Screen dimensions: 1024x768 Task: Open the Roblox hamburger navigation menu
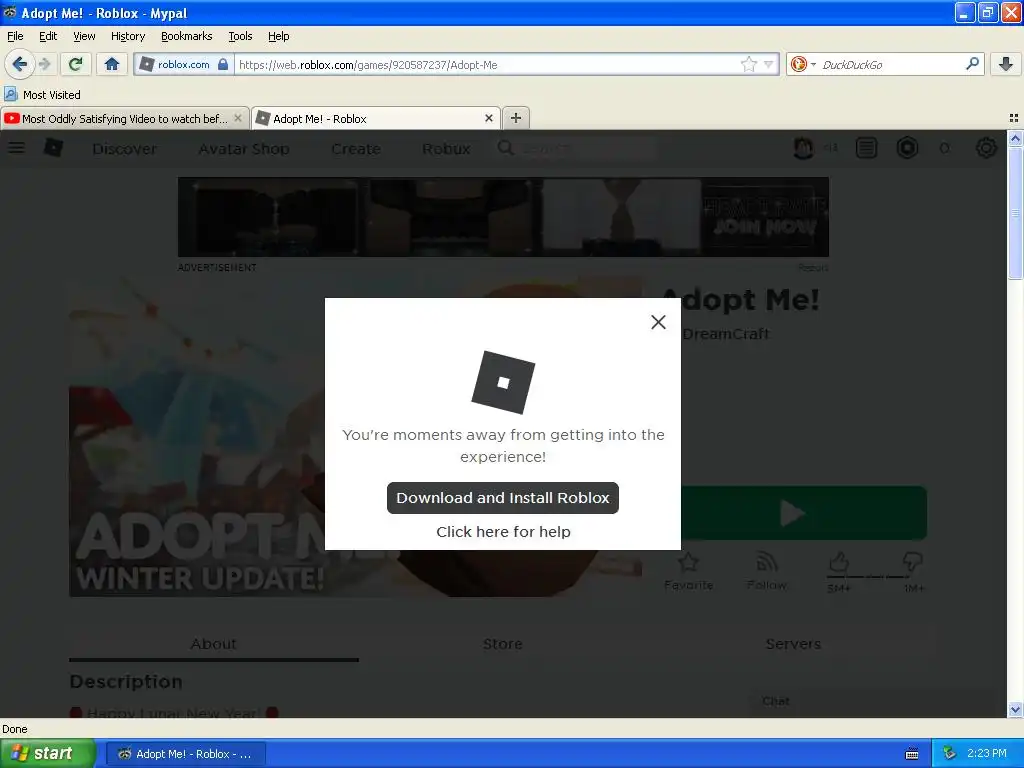coord(16,148)
